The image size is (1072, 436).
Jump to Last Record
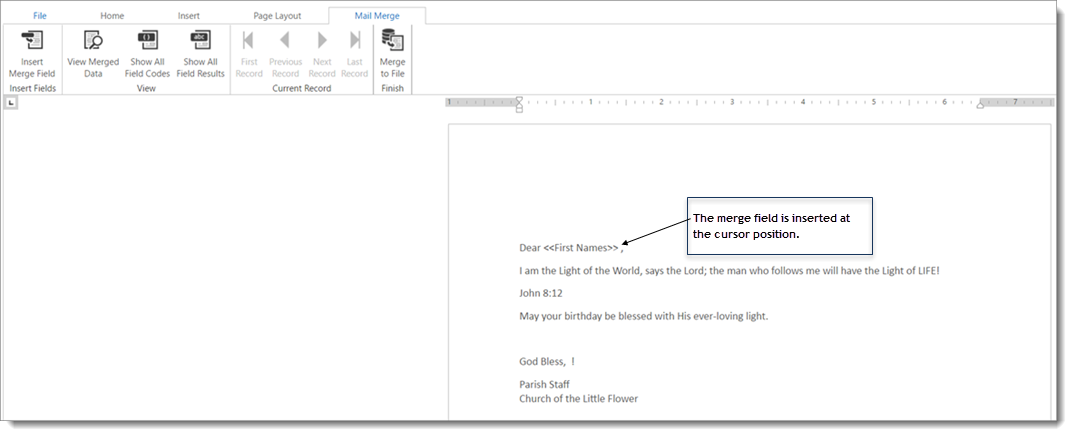click(354, 54)
